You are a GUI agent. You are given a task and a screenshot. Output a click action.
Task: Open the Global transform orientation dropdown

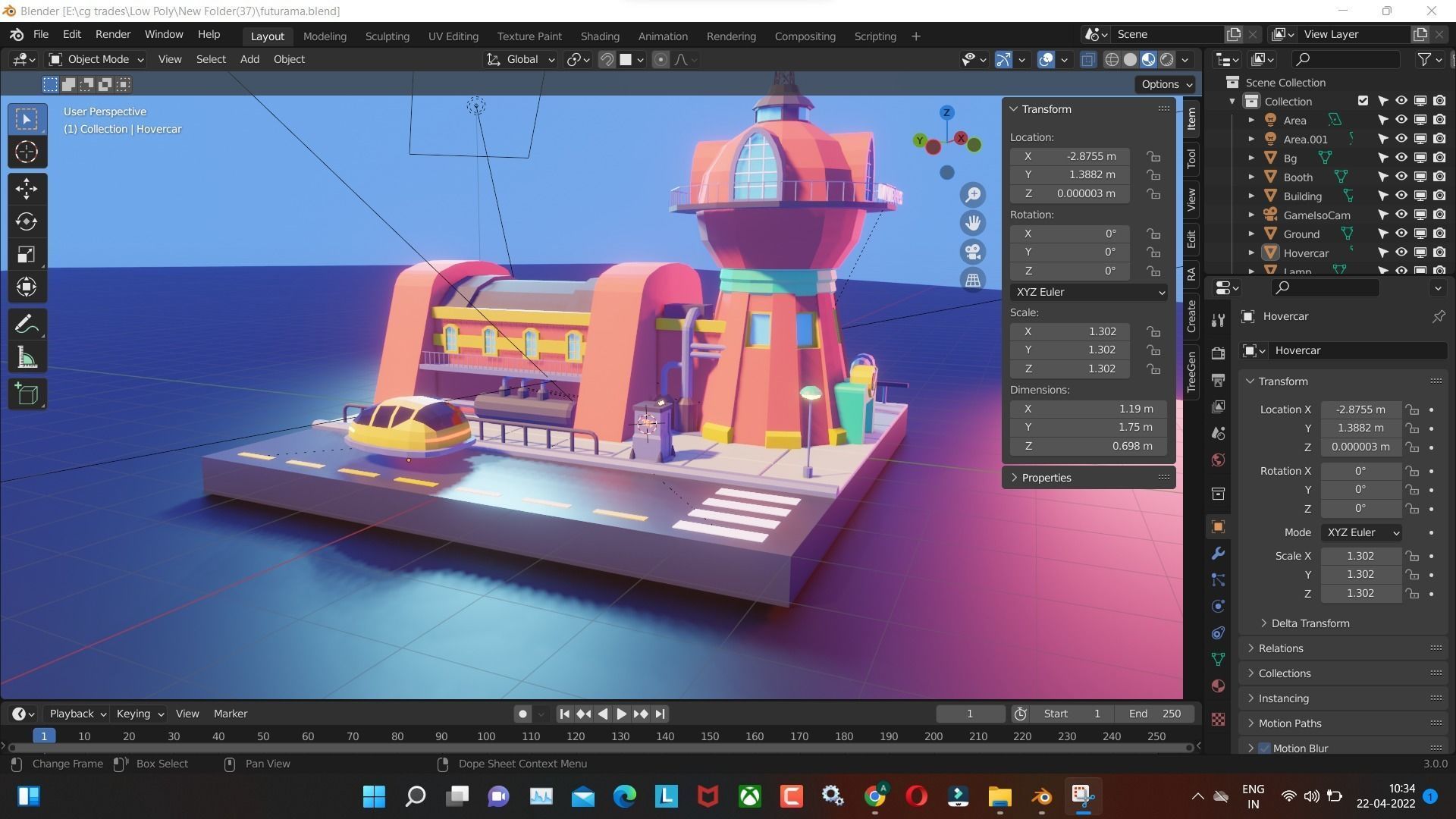[x=520, y=59]
